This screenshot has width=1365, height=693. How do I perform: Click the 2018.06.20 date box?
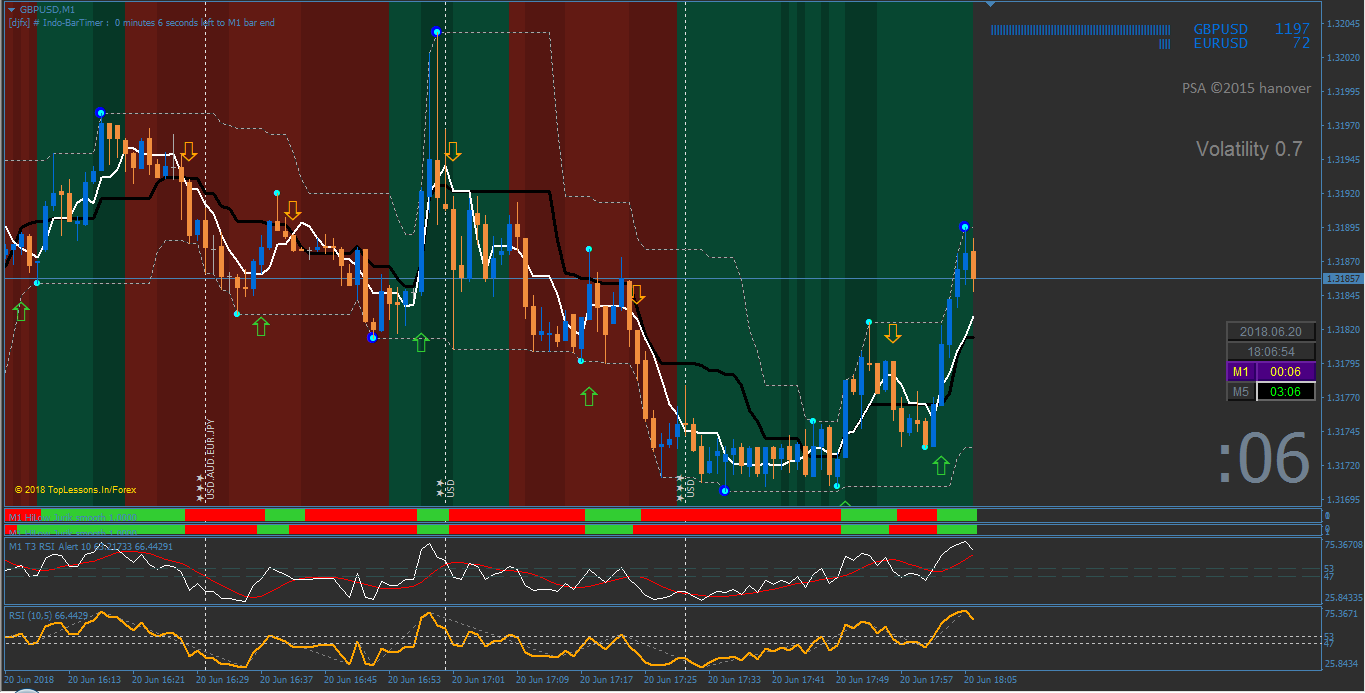(x=1270, y=331)
